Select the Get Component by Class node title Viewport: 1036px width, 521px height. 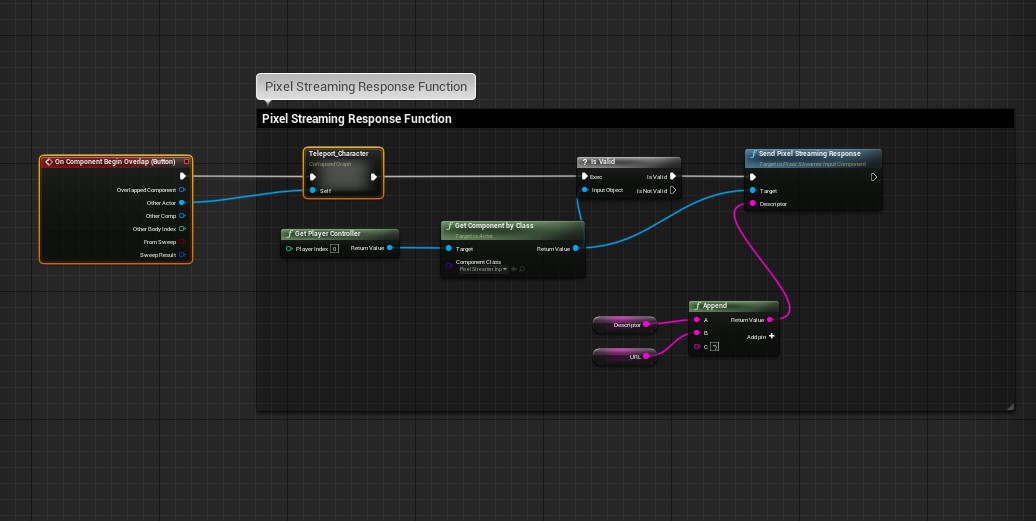(494, 226)
